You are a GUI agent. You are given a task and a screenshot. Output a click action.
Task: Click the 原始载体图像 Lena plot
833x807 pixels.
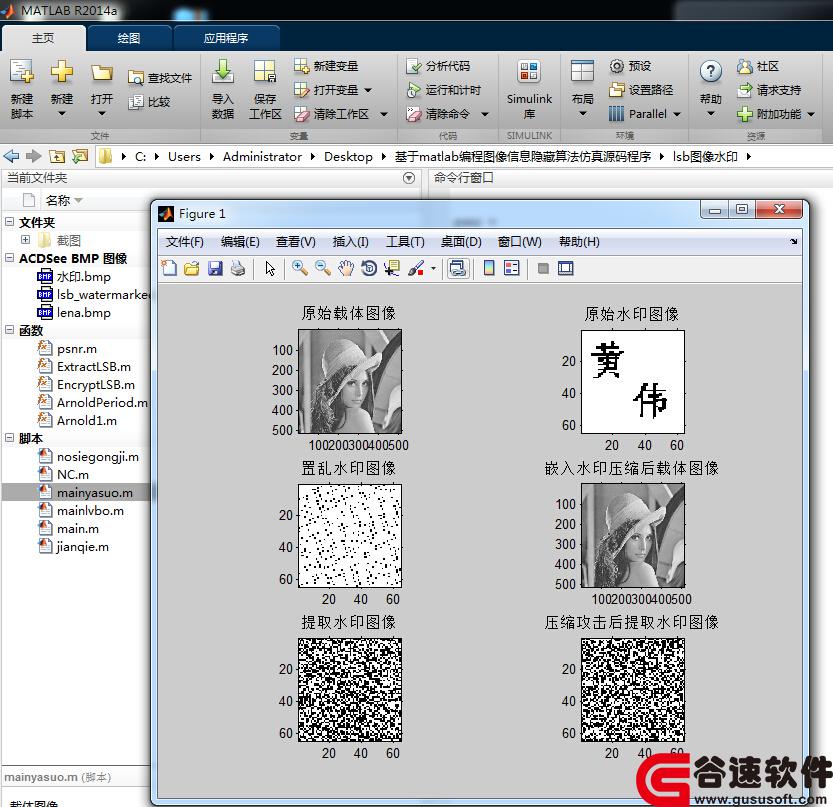coord(350,381)
